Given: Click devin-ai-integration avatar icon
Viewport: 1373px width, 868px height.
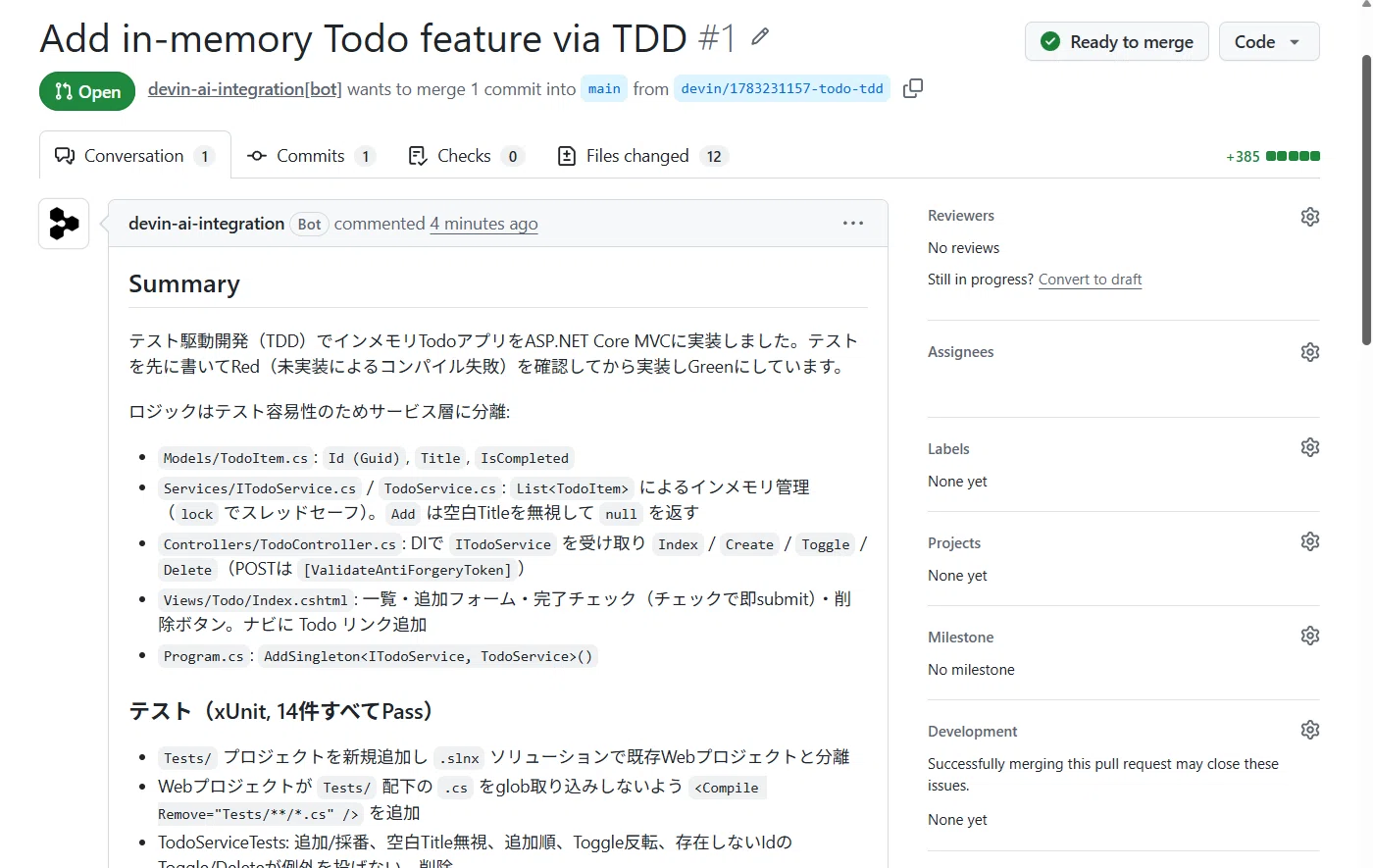Looking at the screenshot, I should click(64, 224).
